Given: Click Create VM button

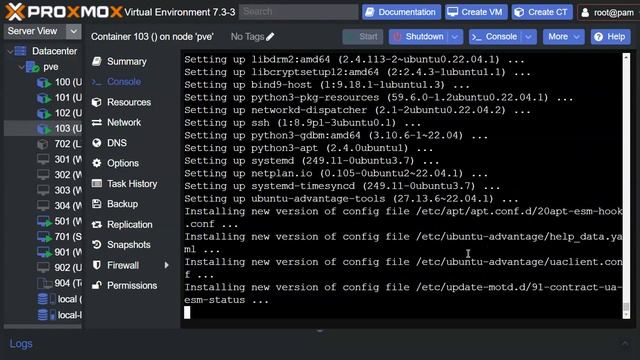Looking at the screenshot, I should point(476,12).
